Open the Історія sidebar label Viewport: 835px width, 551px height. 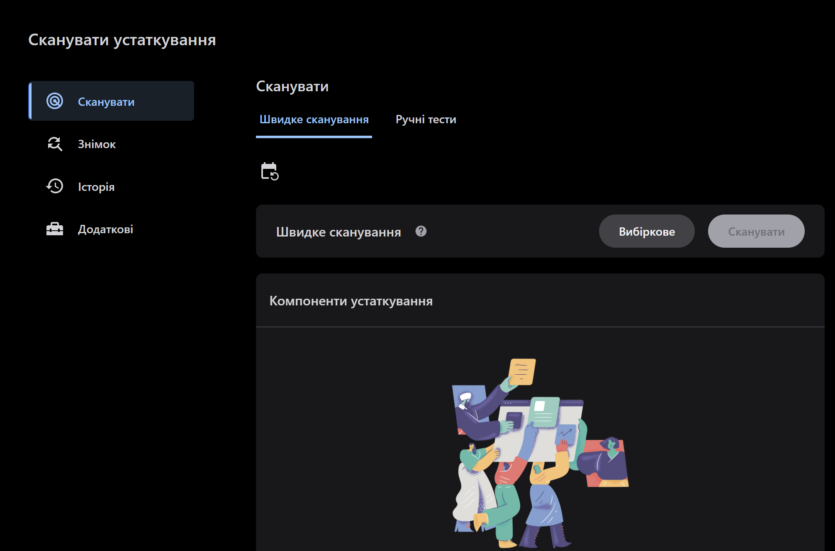click(x=96, y=187)
